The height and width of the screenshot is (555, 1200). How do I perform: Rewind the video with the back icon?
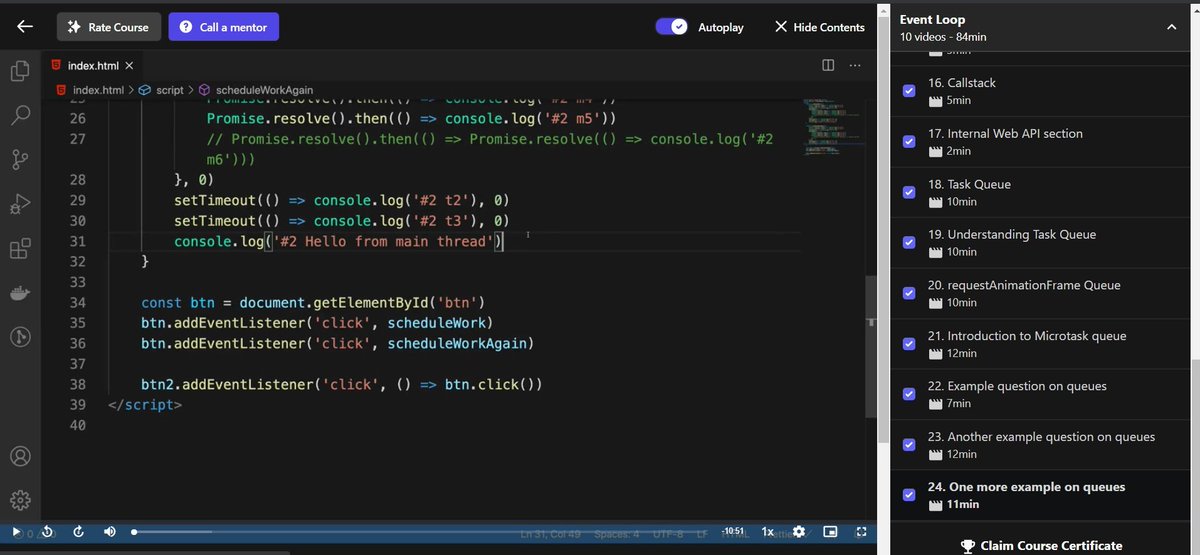48,533
